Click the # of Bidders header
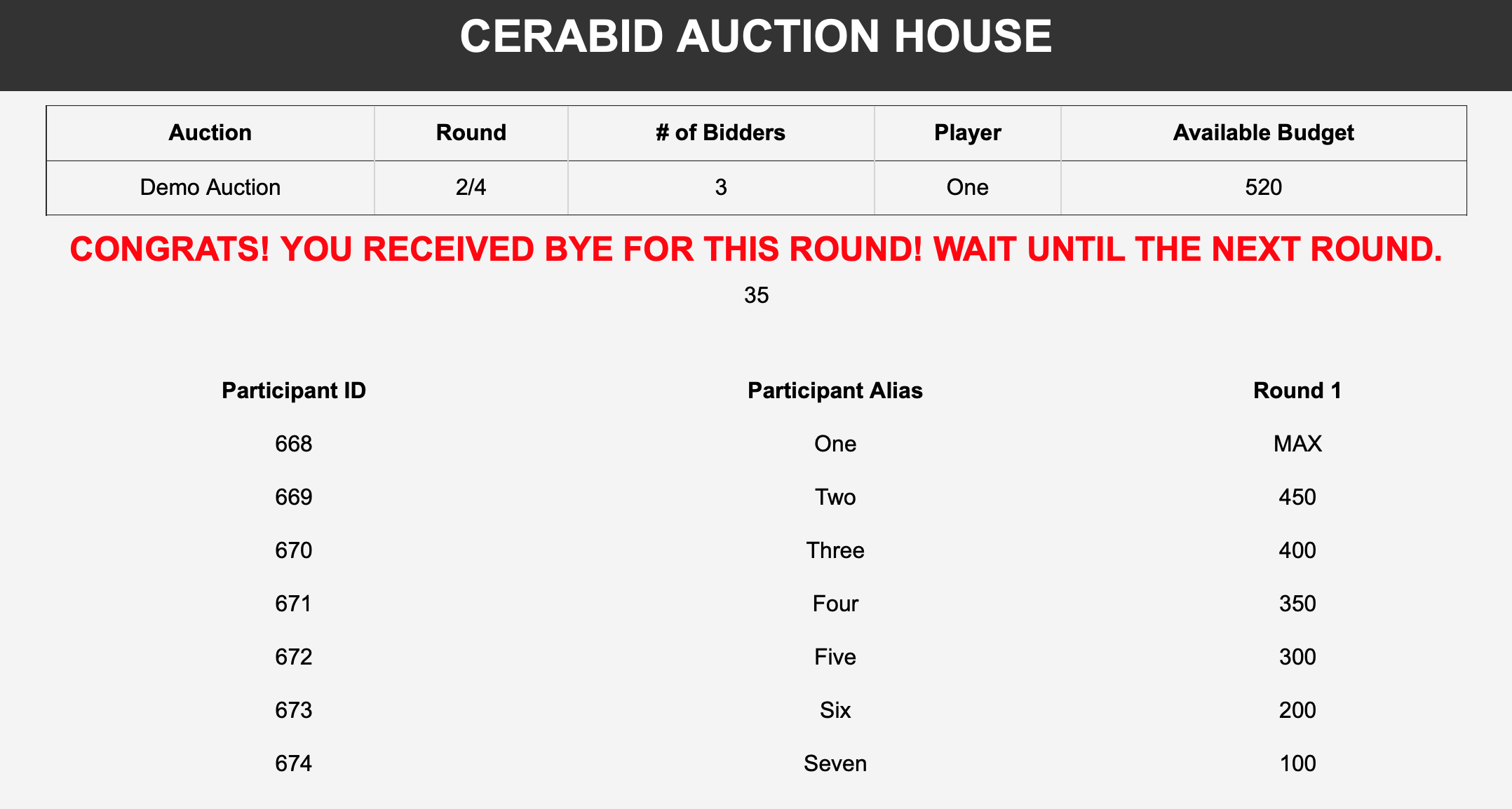Viewport: 1512px width, 809px height. (x=720, y=132)
